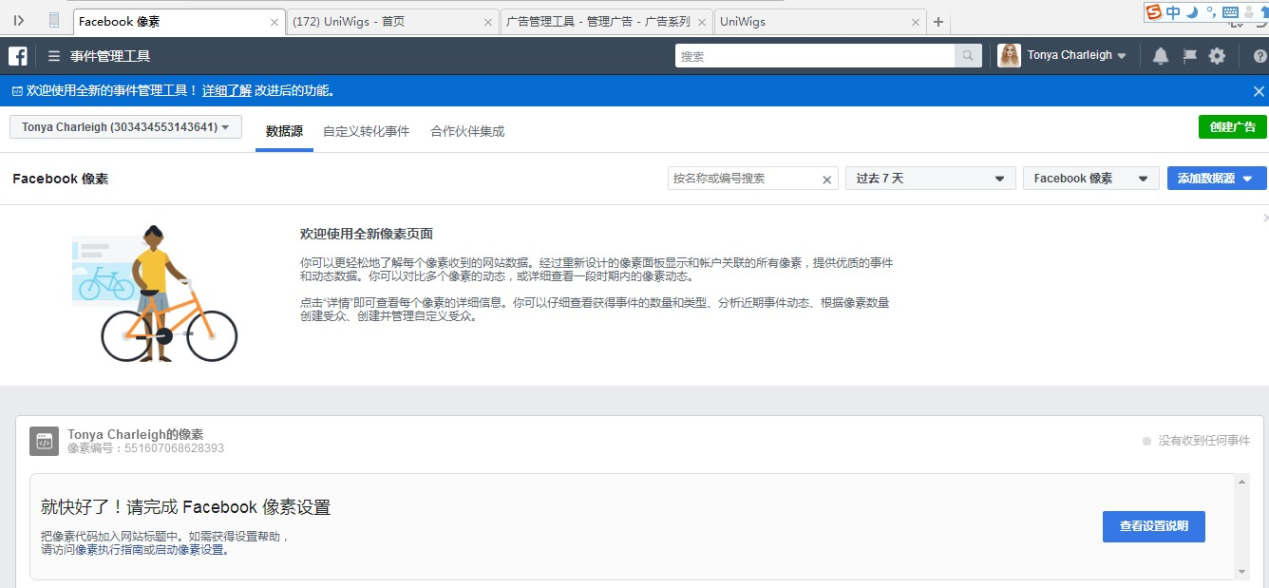Dismiss the blue welcome banner
The image size is (1269, 588).
click(1258, 91)
